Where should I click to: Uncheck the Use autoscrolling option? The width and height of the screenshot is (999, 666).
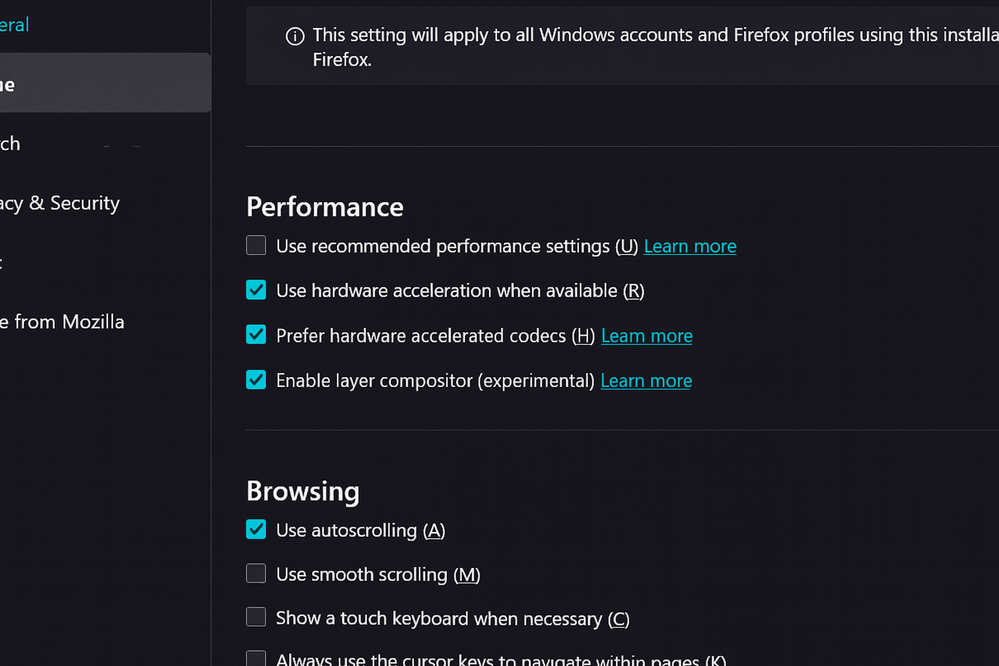pos(256,529)
